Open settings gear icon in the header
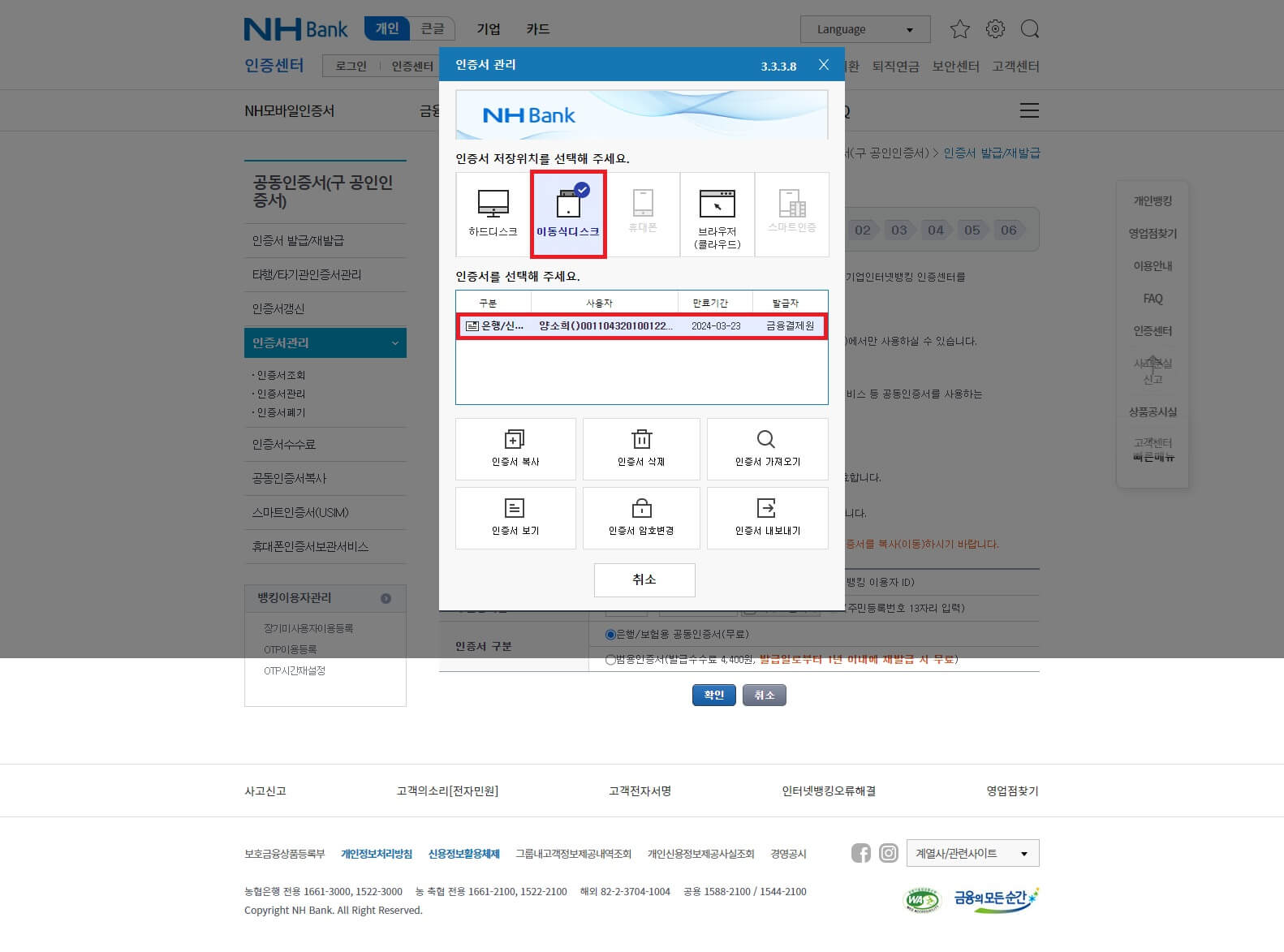Image resolution: width=1284 pixels, height=952 pixels. point(995,29)
